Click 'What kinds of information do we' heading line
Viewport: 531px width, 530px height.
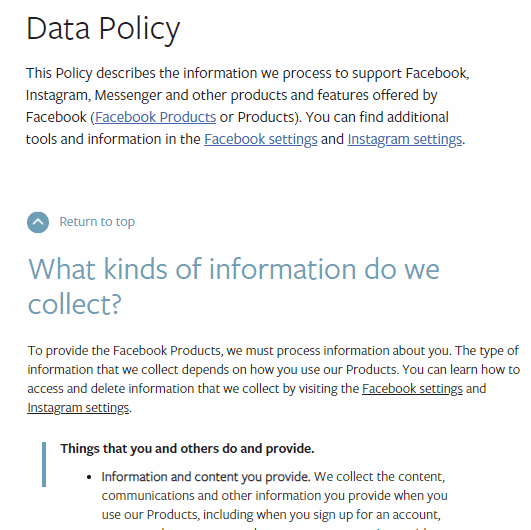(234, 269)
